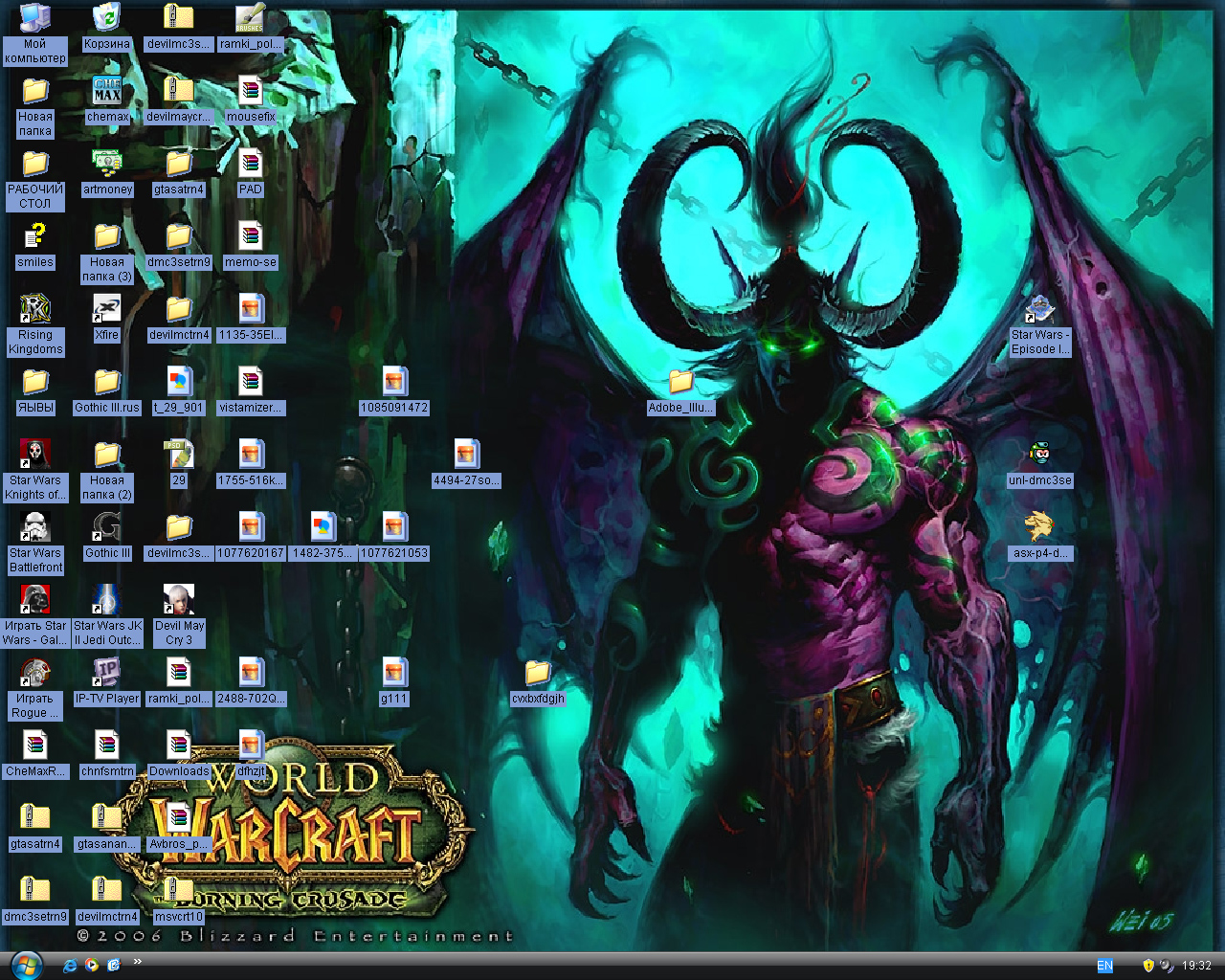Open Windows Media Player in Quick Launch
The width and height of the screenshot is (1225, 980).
click(92, 965)
